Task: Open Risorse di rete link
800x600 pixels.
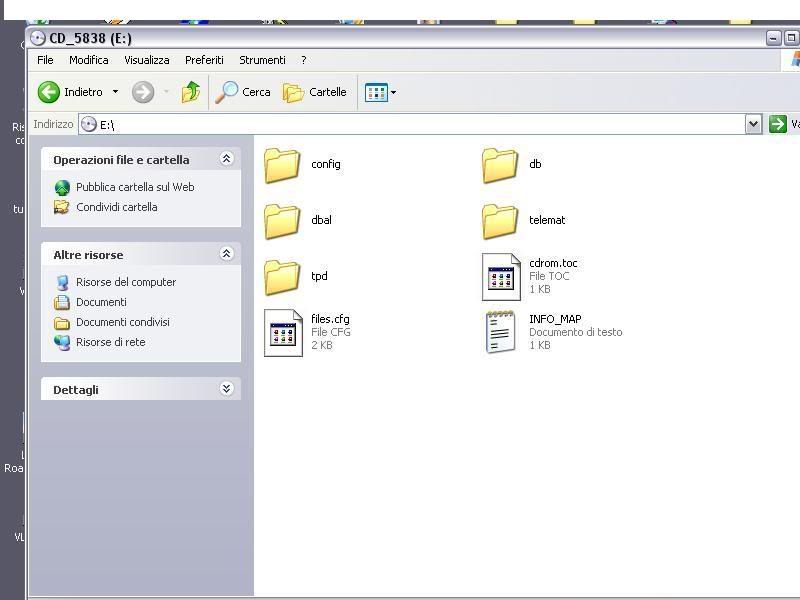Action: pos(111,342)
